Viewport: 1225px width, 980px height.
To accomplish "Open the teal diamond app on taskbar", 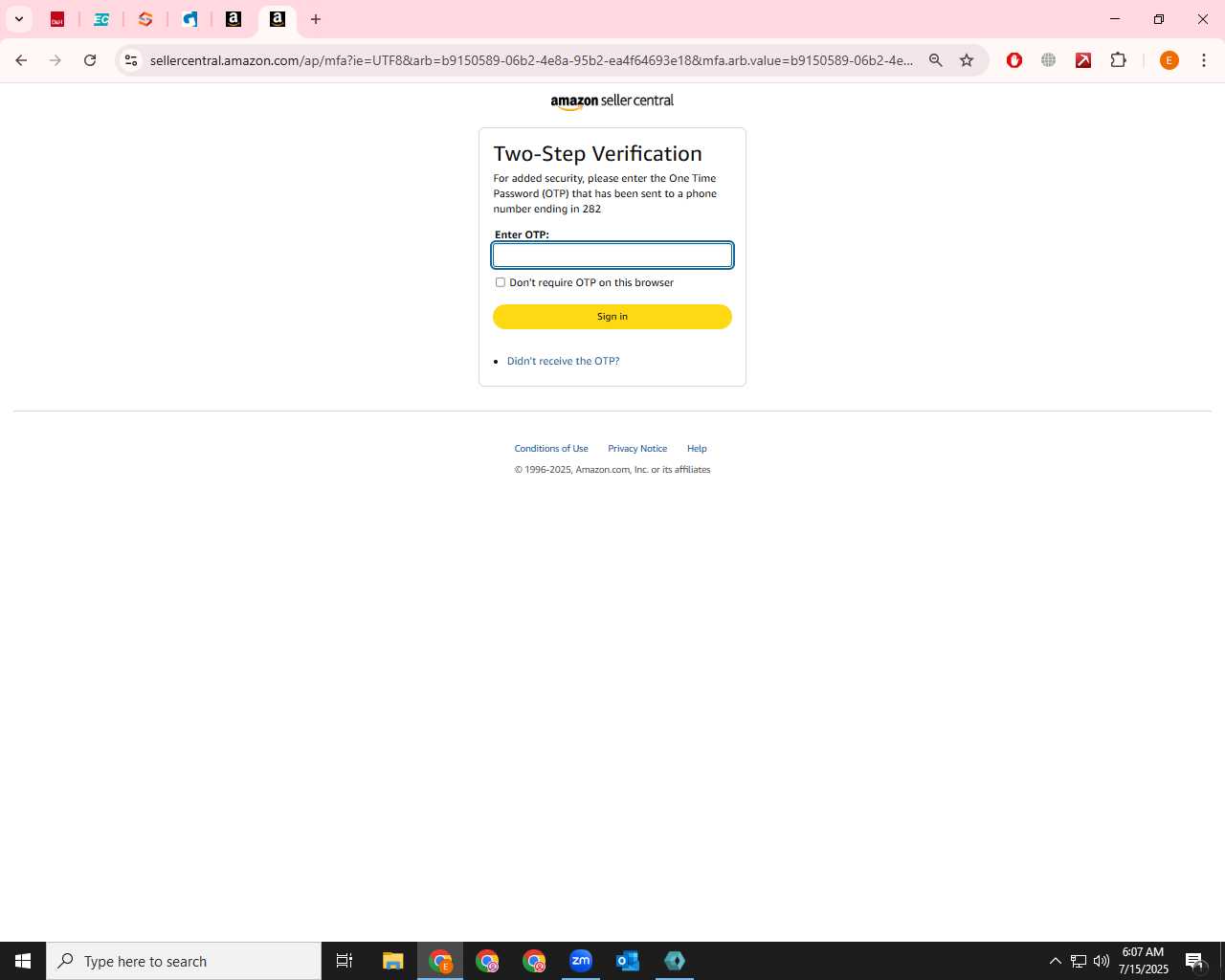I will [675, 961].
